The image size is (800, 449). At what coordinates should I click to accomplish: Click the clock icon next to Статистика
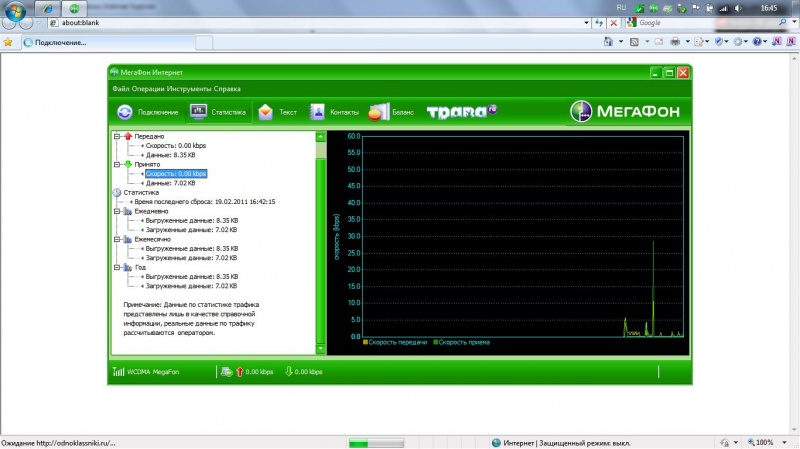point(117,192)
